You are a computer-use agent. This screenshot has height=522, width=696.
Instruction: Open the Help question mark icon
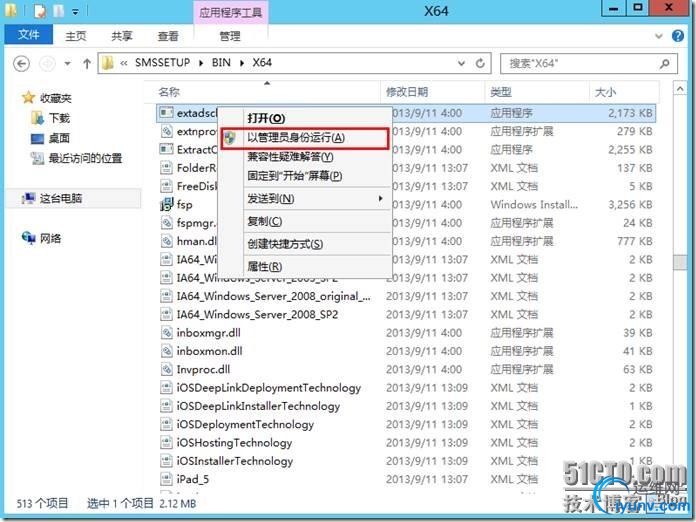(x=678, y=36)
